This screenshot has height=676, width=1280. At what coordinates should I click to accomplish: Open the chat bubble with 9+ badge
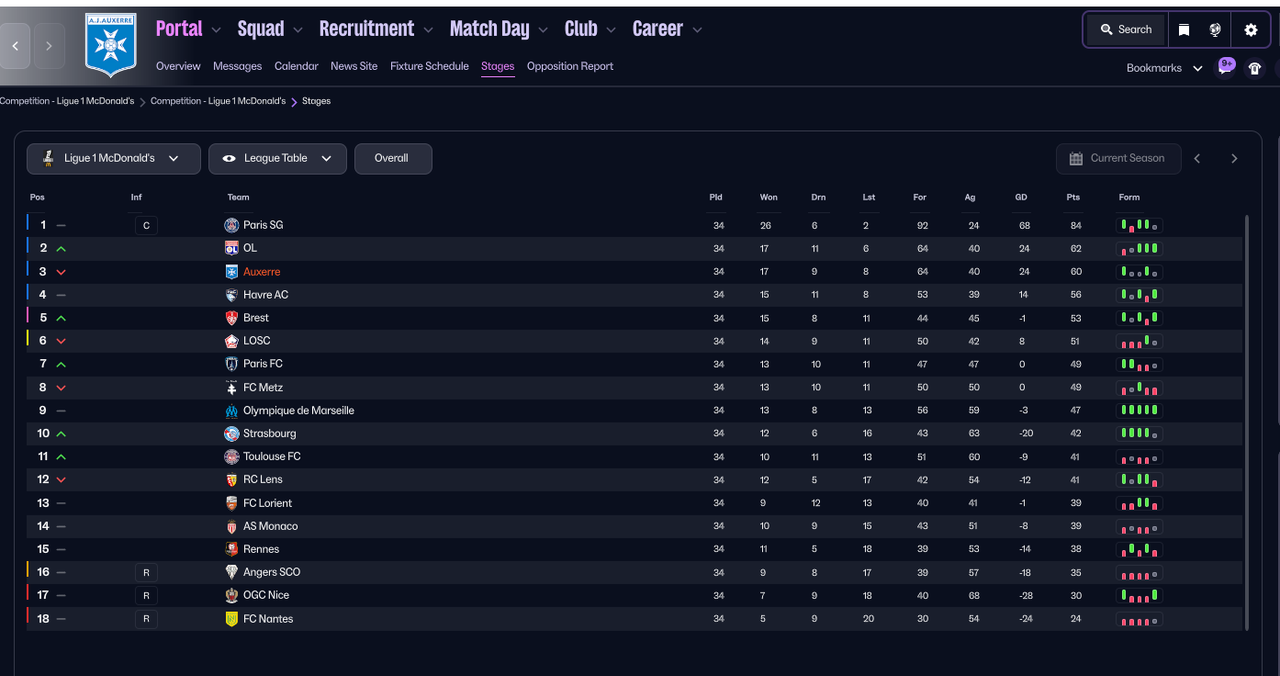[1226, 67]
